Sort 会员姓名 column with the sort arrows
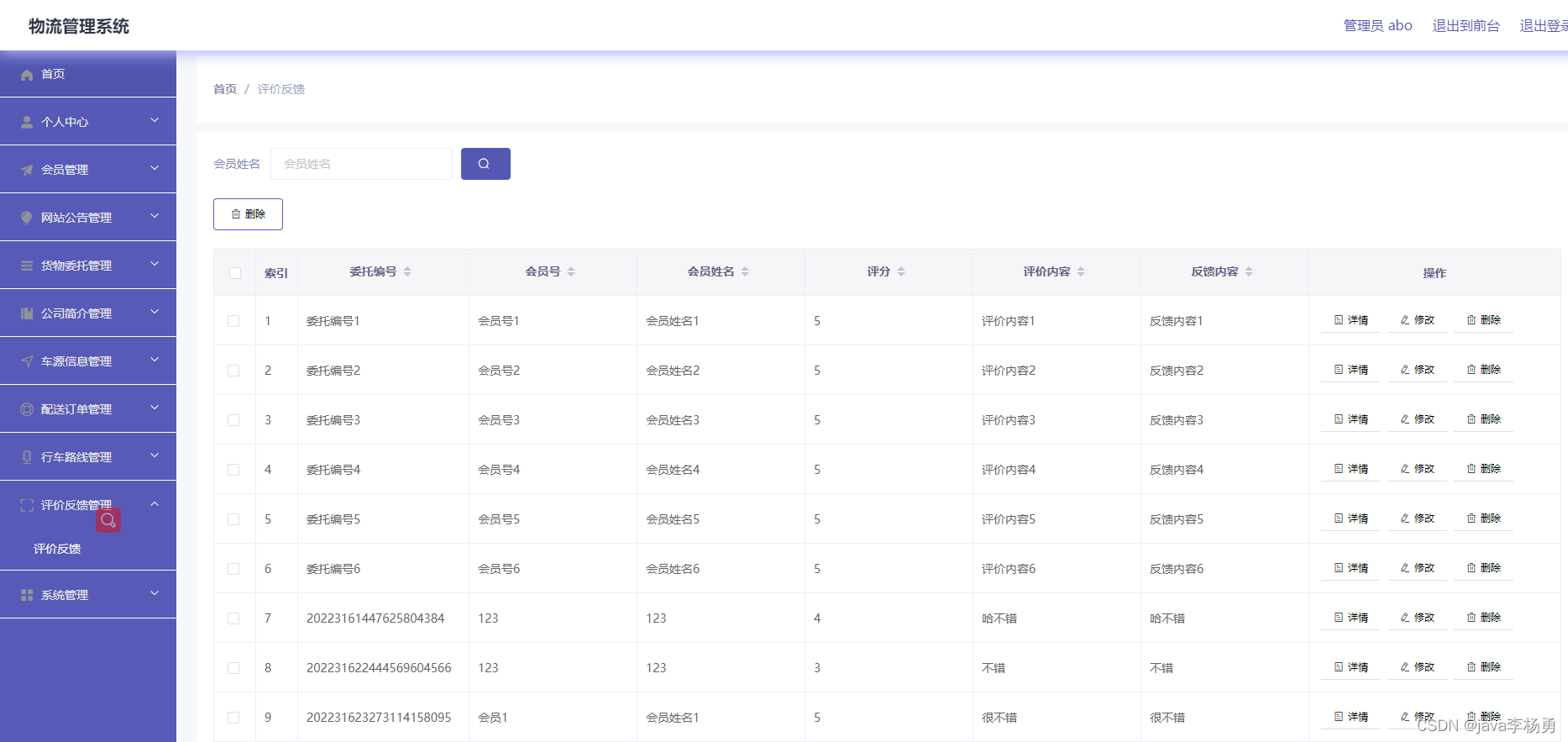Image resolution: width=1568 pixels, height=742 pixels. (745, 272)
